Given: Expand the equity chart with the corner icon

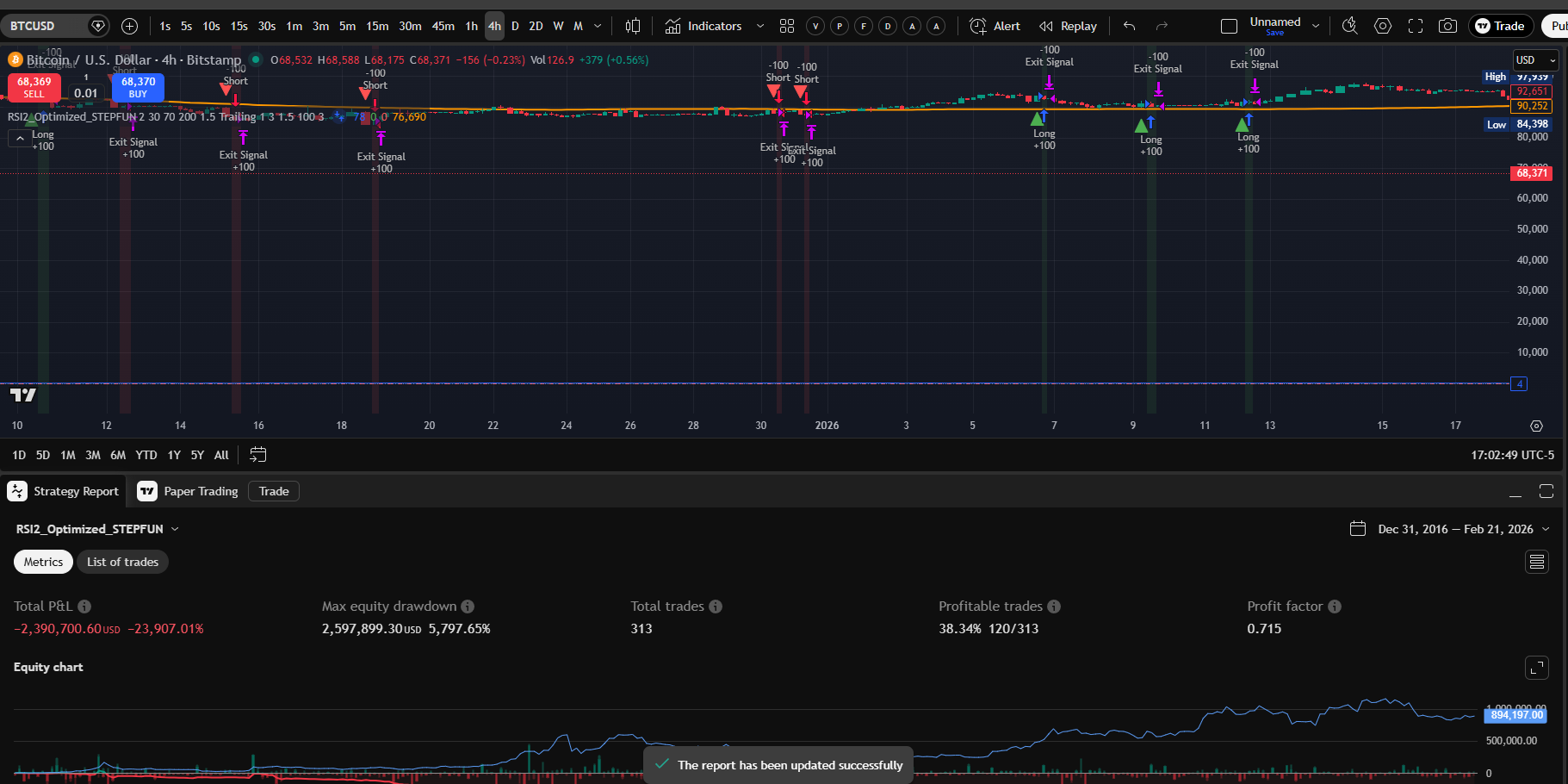Looking at the screenshot, I should (1538, 668).
